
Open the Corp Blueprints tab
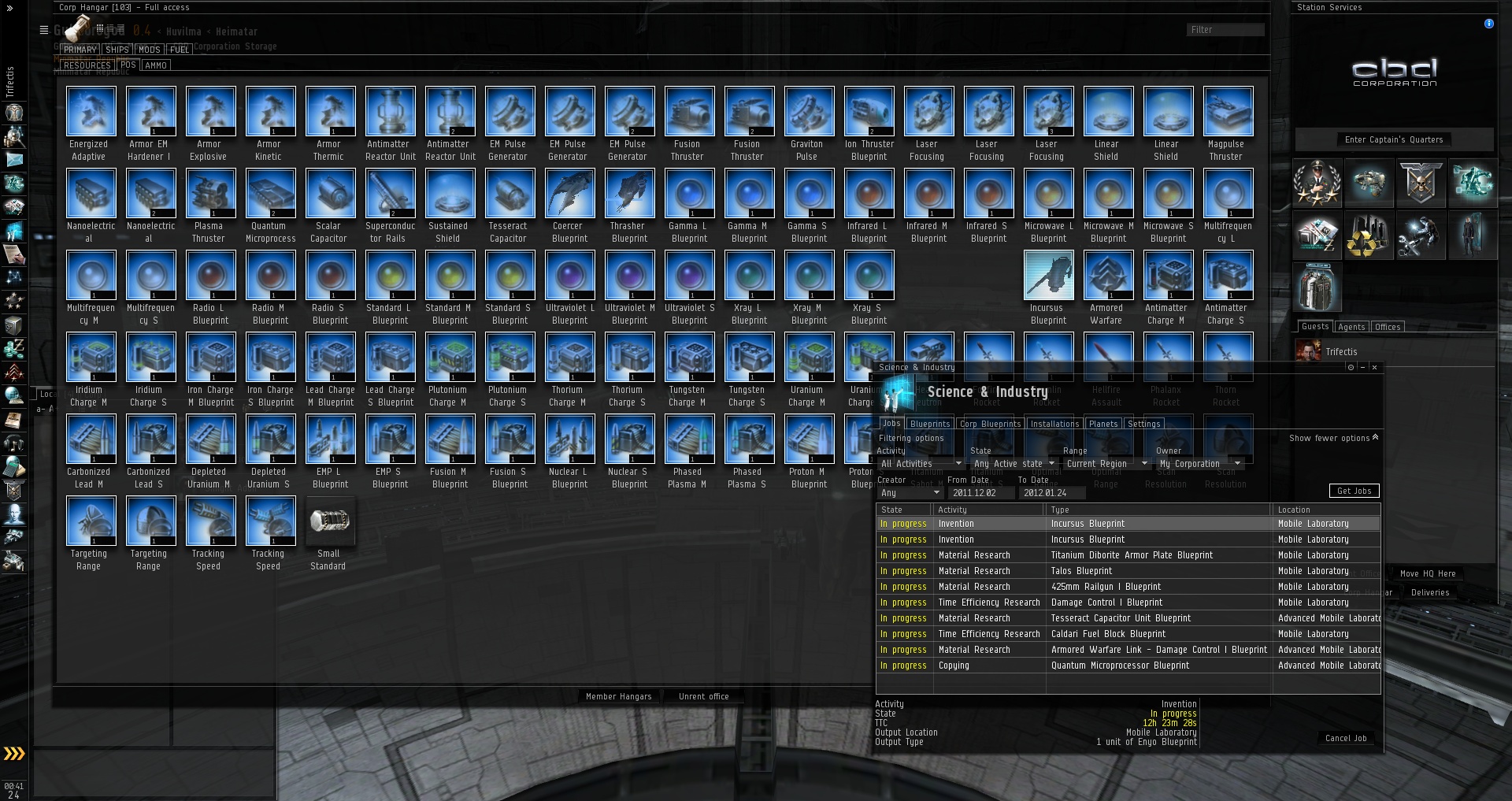click(x=990, y=424)
